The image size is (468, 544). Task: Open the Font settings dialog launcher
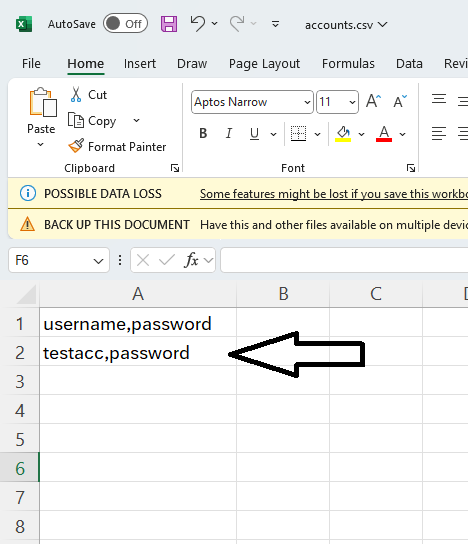click(x=411, y=168)
